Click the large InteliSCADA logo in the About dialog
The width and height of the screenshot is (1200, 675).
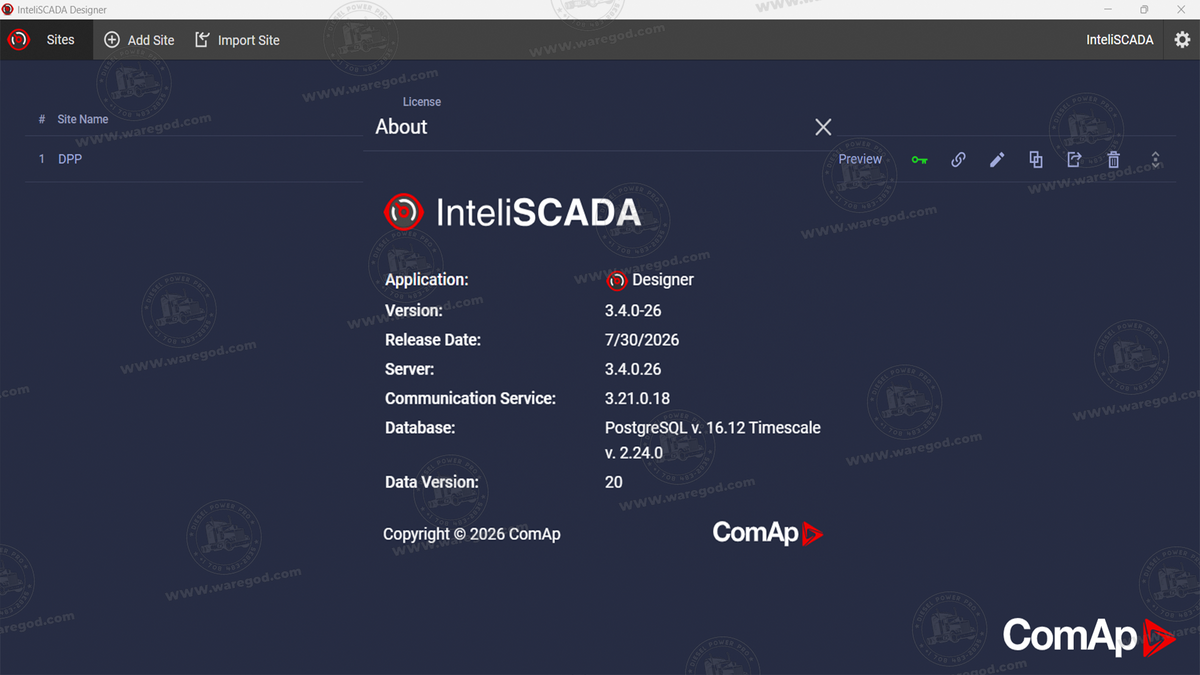[512, 212]
